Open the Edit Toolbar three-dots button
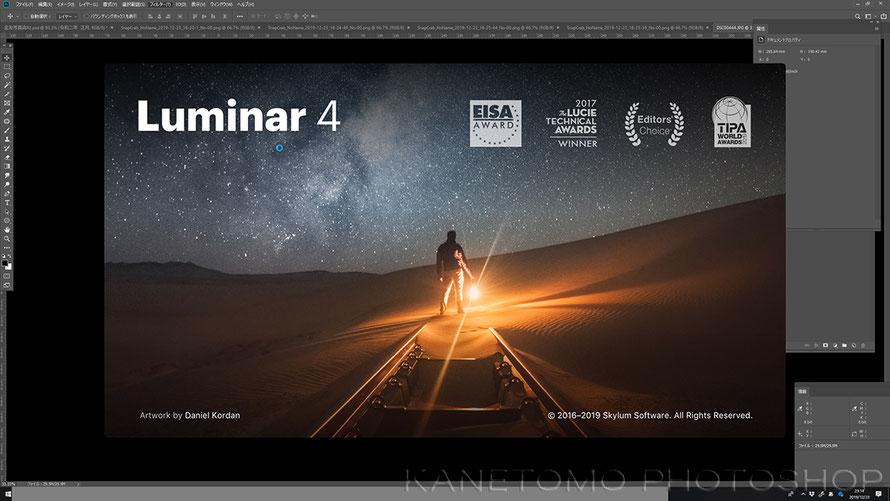Image resolution: width=890 pixels, height=501 pixels. (x=7, y=248)
